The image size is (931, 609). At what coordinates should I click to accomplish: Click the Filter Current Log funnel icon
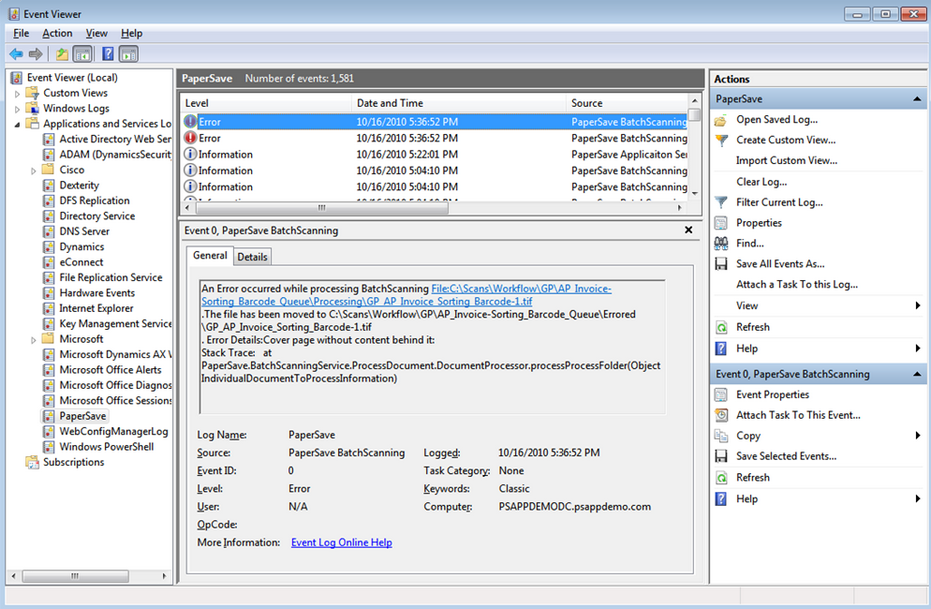(x=721, y=202)
